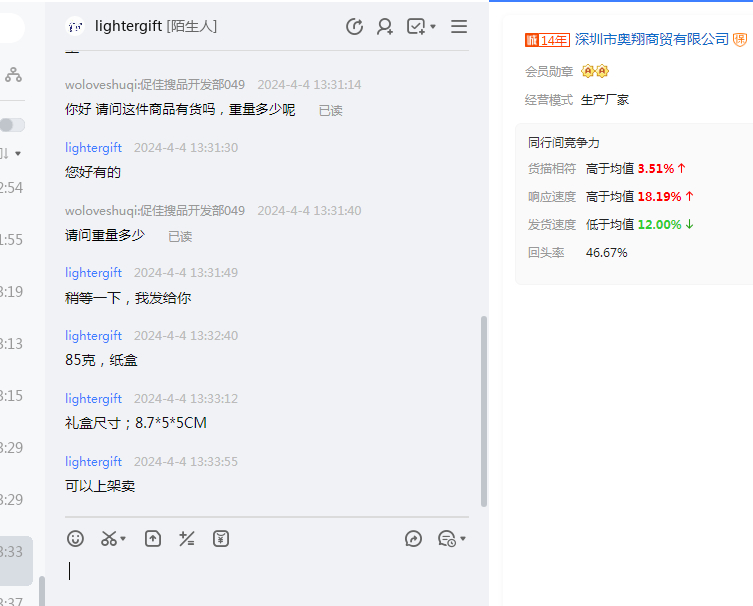Click the forward share arrow icon
This screenshot has height=606, width=753.
click(x=413, y=539)
